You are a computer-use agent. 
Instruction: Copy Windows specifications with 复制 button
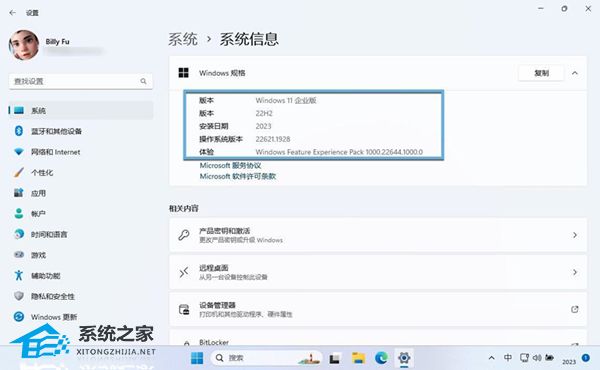pos(541,73)
